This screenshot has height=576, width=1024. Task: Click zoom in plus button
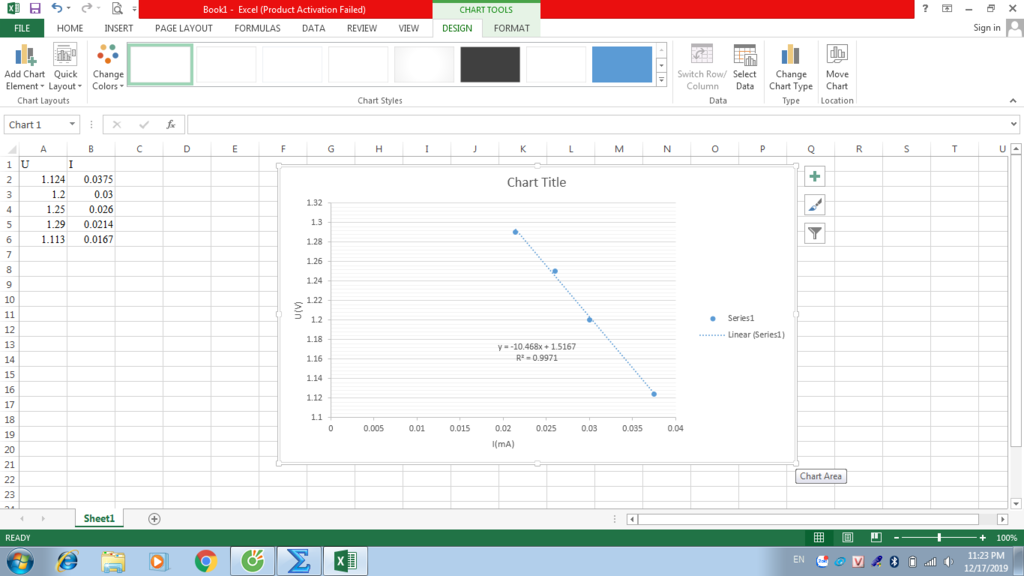[x=982, y=537]
